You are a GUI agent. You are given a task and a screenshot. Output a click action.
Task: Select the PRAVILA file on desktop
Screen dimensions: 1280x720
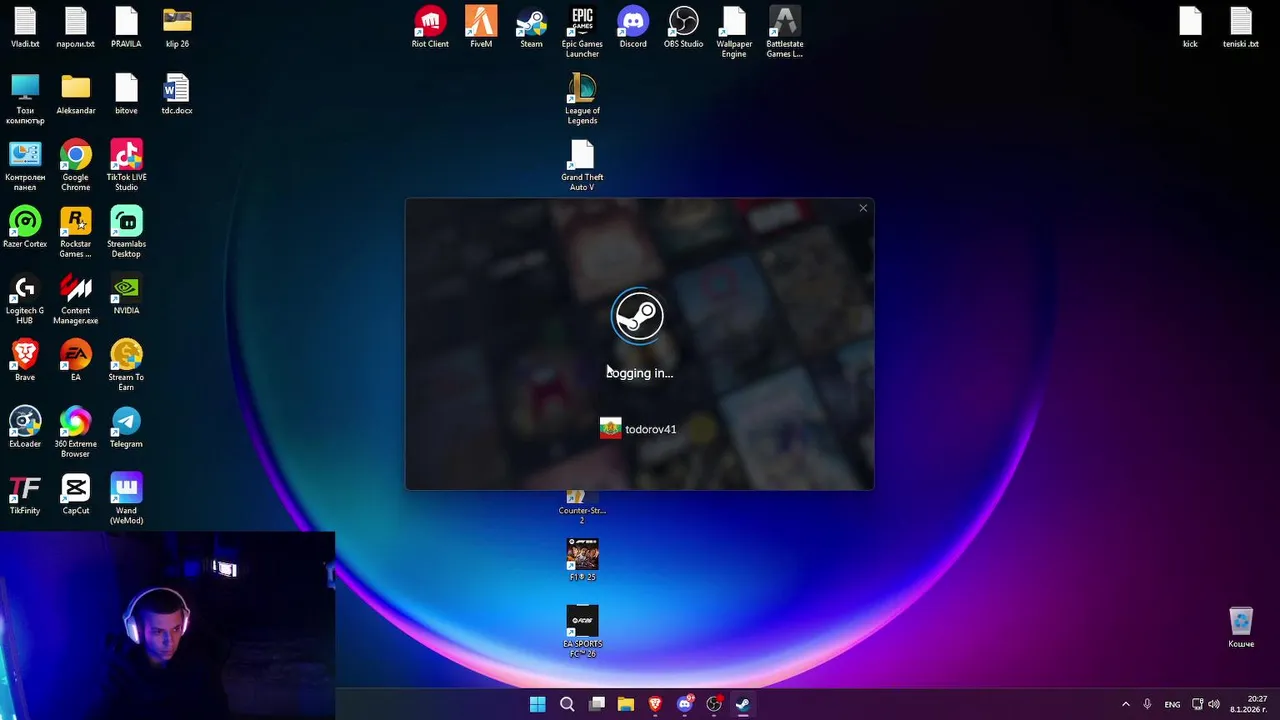[126, 27]
